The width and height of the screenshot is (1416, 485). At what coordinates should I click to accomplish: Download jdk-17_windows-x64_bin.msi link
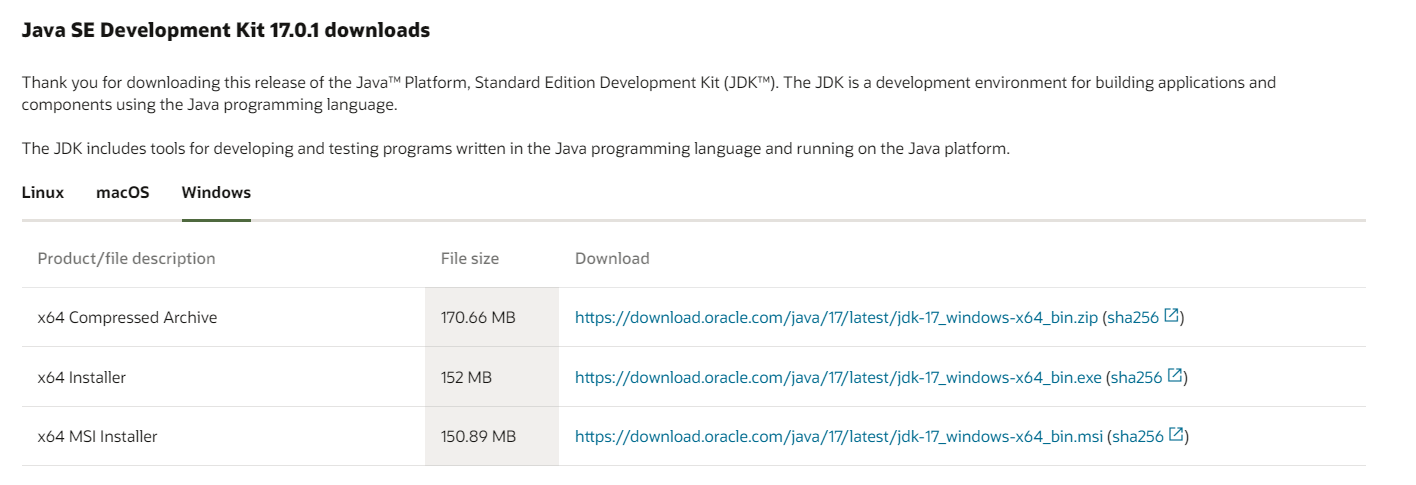[839, 437]
